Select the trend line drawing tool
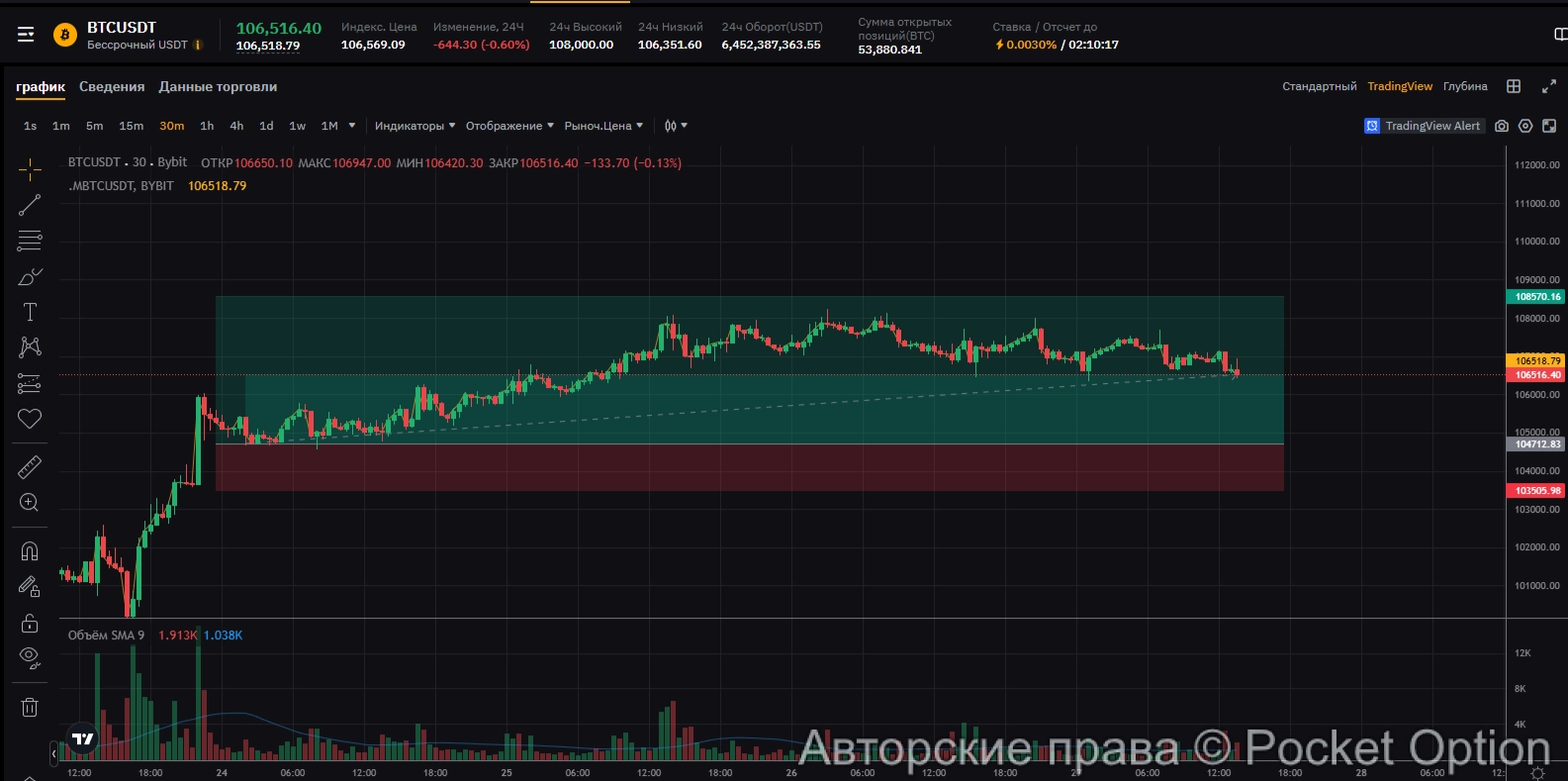The height and width of the screenshot is (781, 1568). point(30,205)
